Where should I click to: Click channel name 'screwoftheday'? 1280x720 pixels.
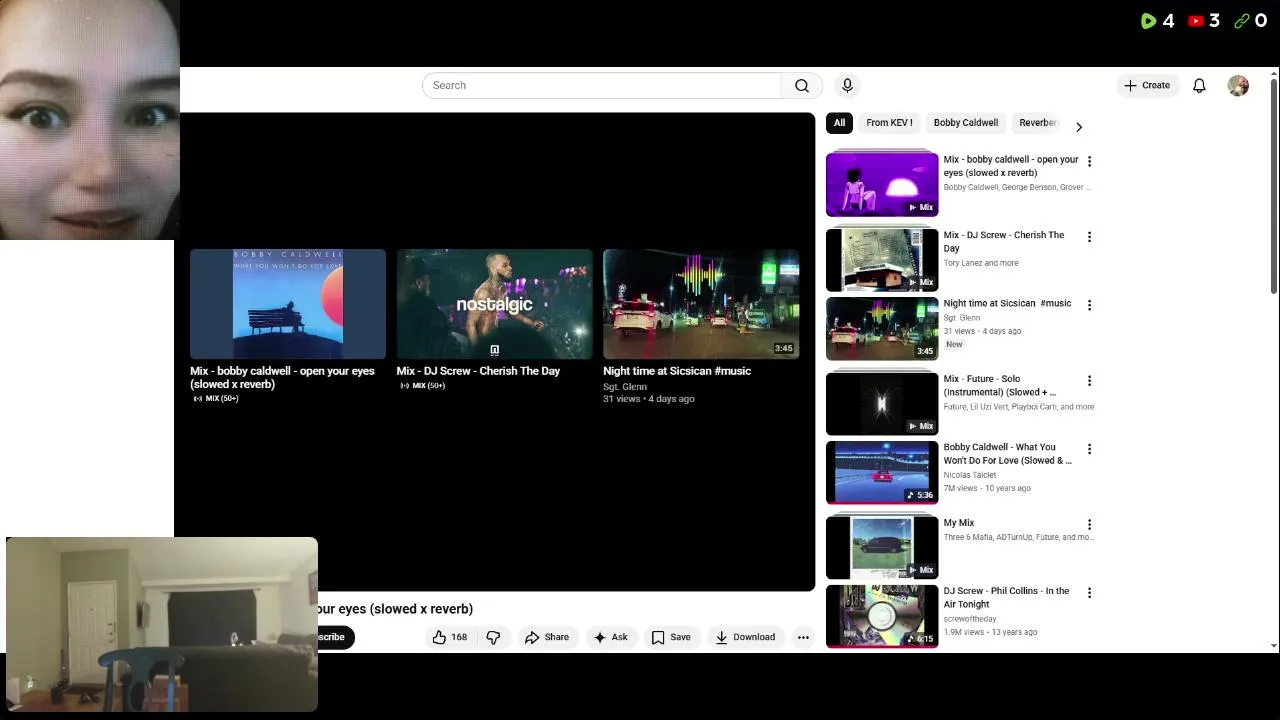tap(970, 619)
